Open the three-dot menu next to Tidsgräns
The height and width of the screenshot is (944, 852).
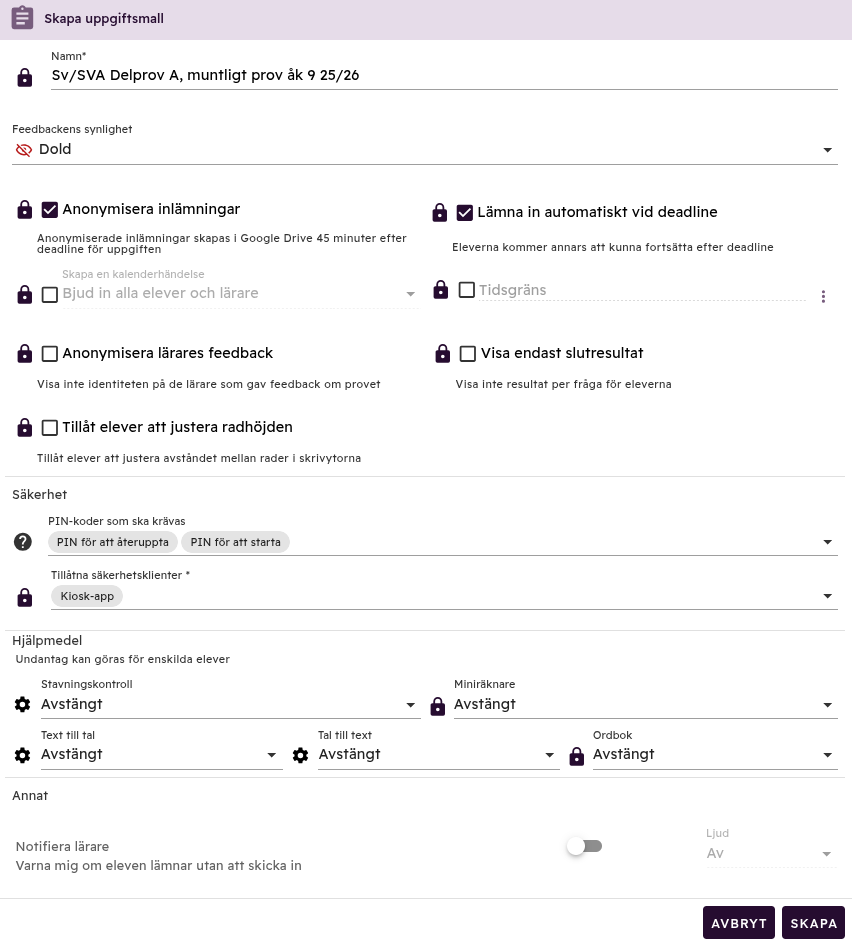coord(823,296)
